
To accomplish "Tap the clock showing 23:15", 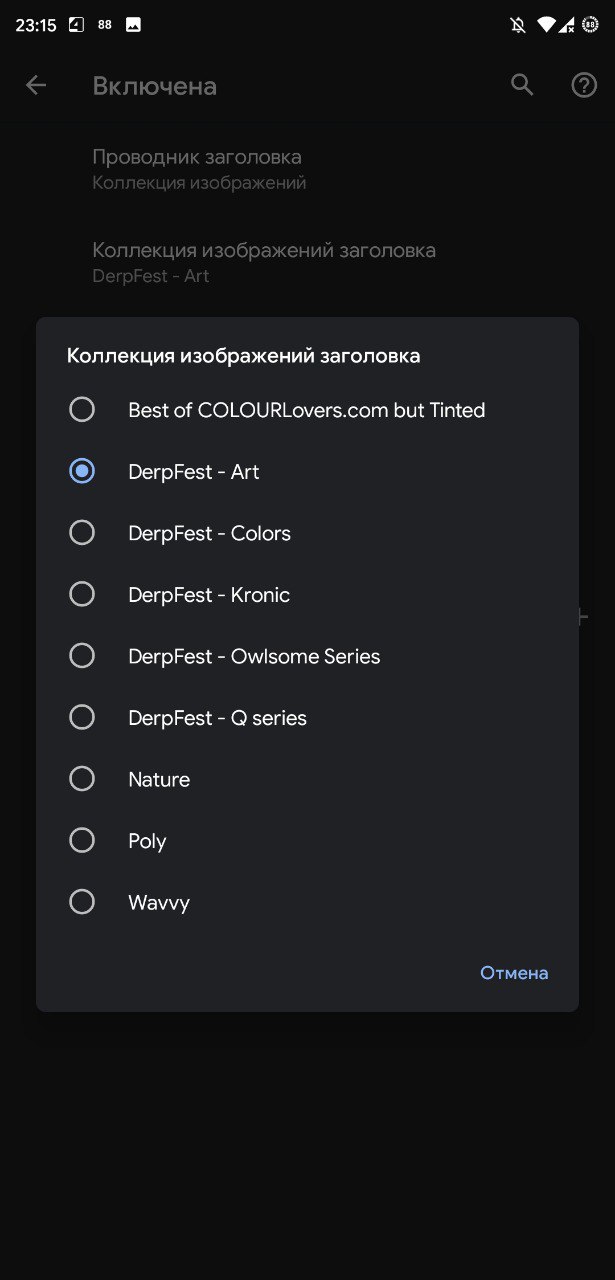I will coord(36,25).
